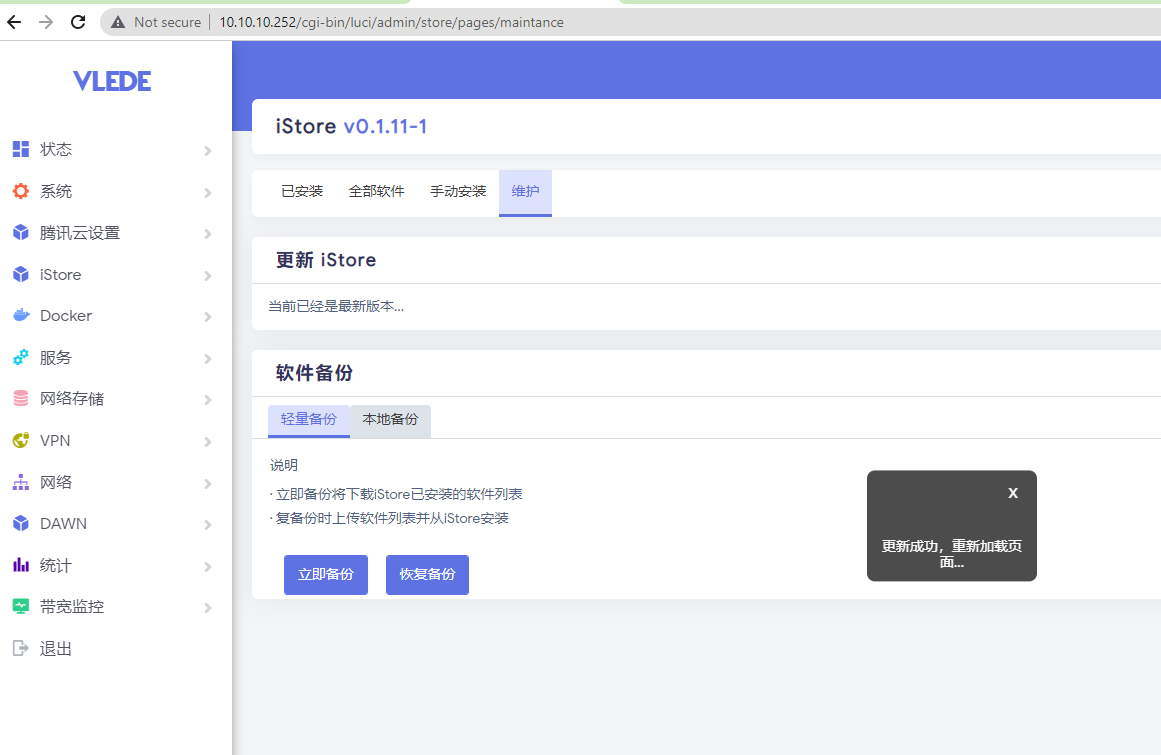
Task: Click the 网络存储 storage icon
Action: (20, 398)
